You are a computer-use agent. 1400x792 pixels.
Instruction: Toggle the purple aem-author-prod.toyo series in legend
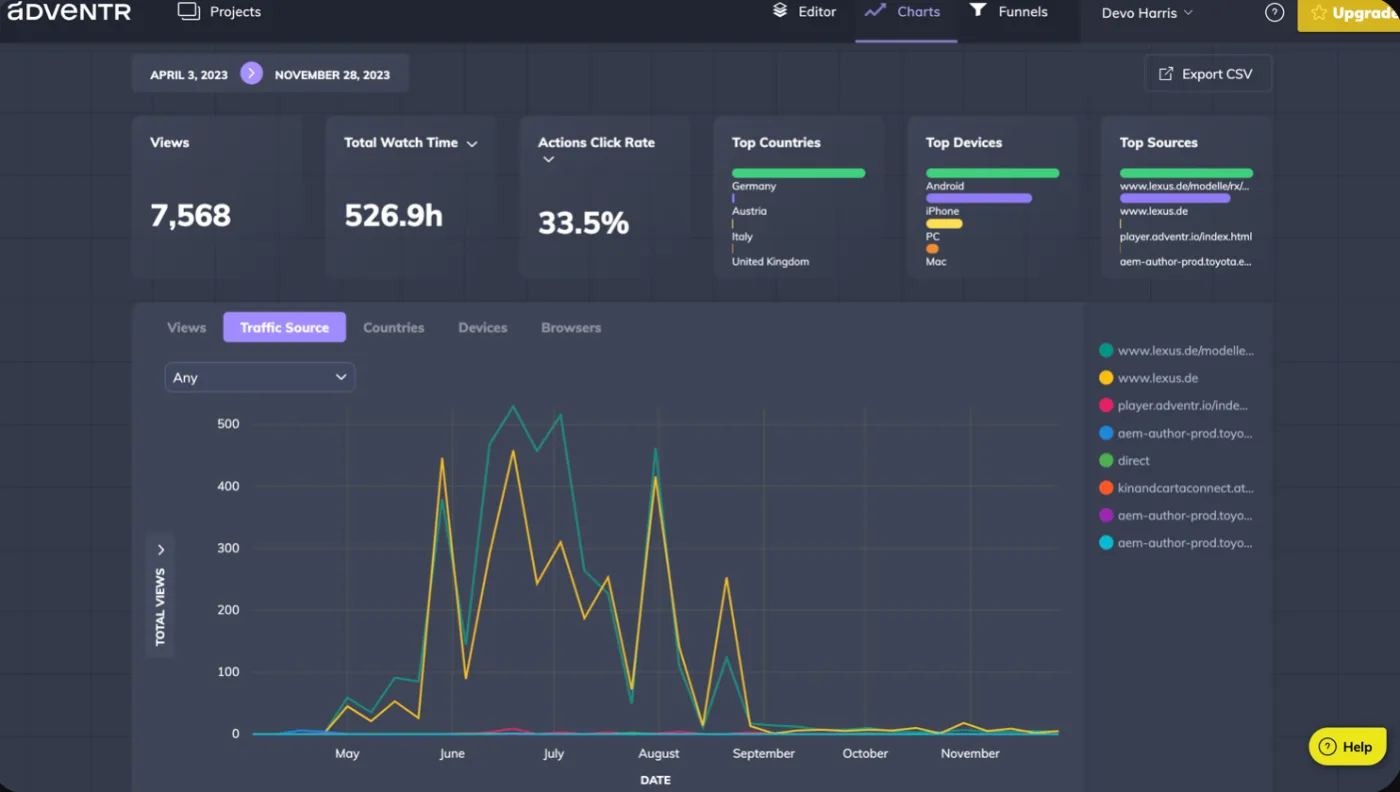tap(1175, 515)
